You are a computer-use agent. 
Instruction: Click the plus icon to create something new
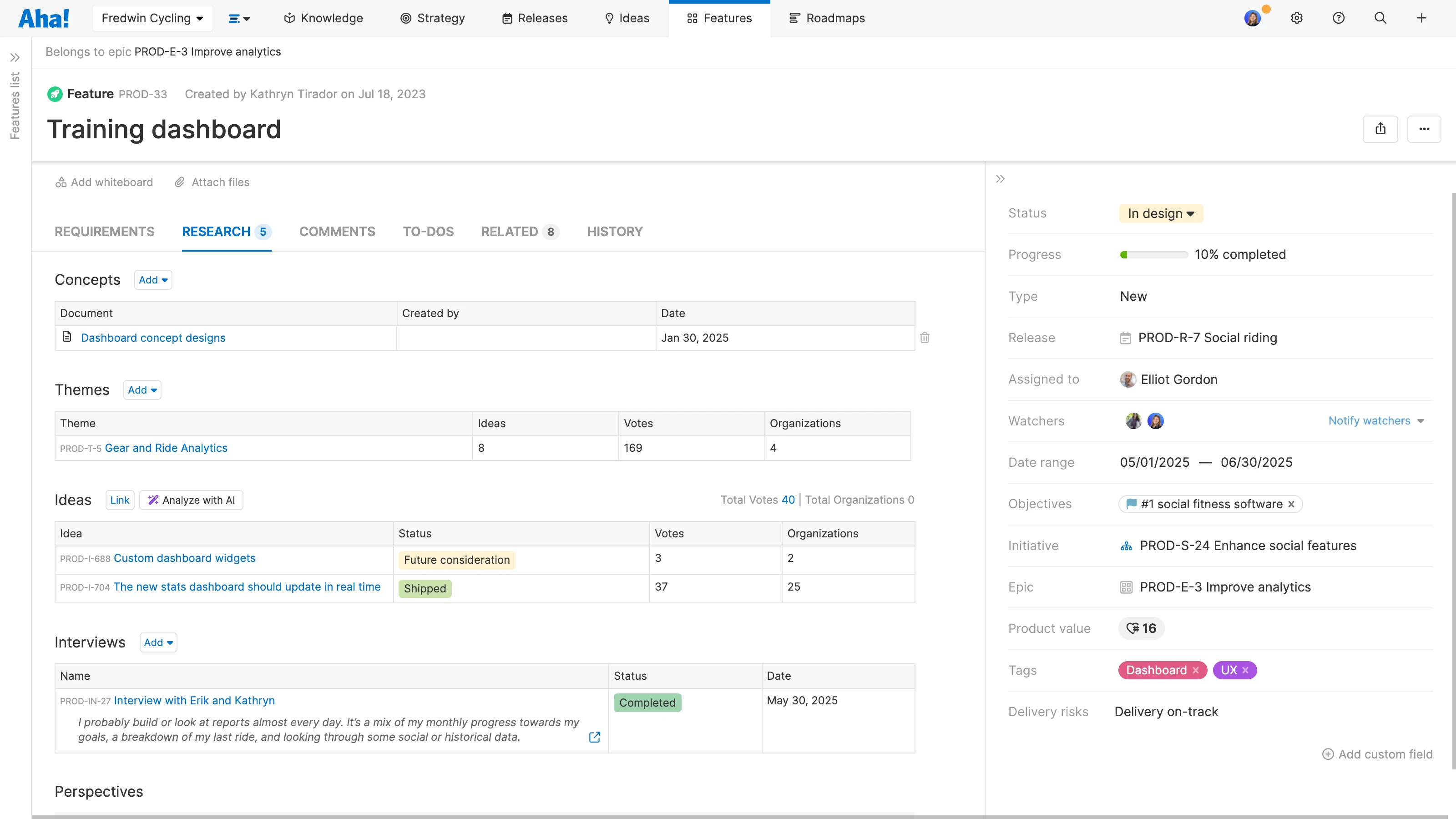pyautogui.click(x=1422, y=18)
